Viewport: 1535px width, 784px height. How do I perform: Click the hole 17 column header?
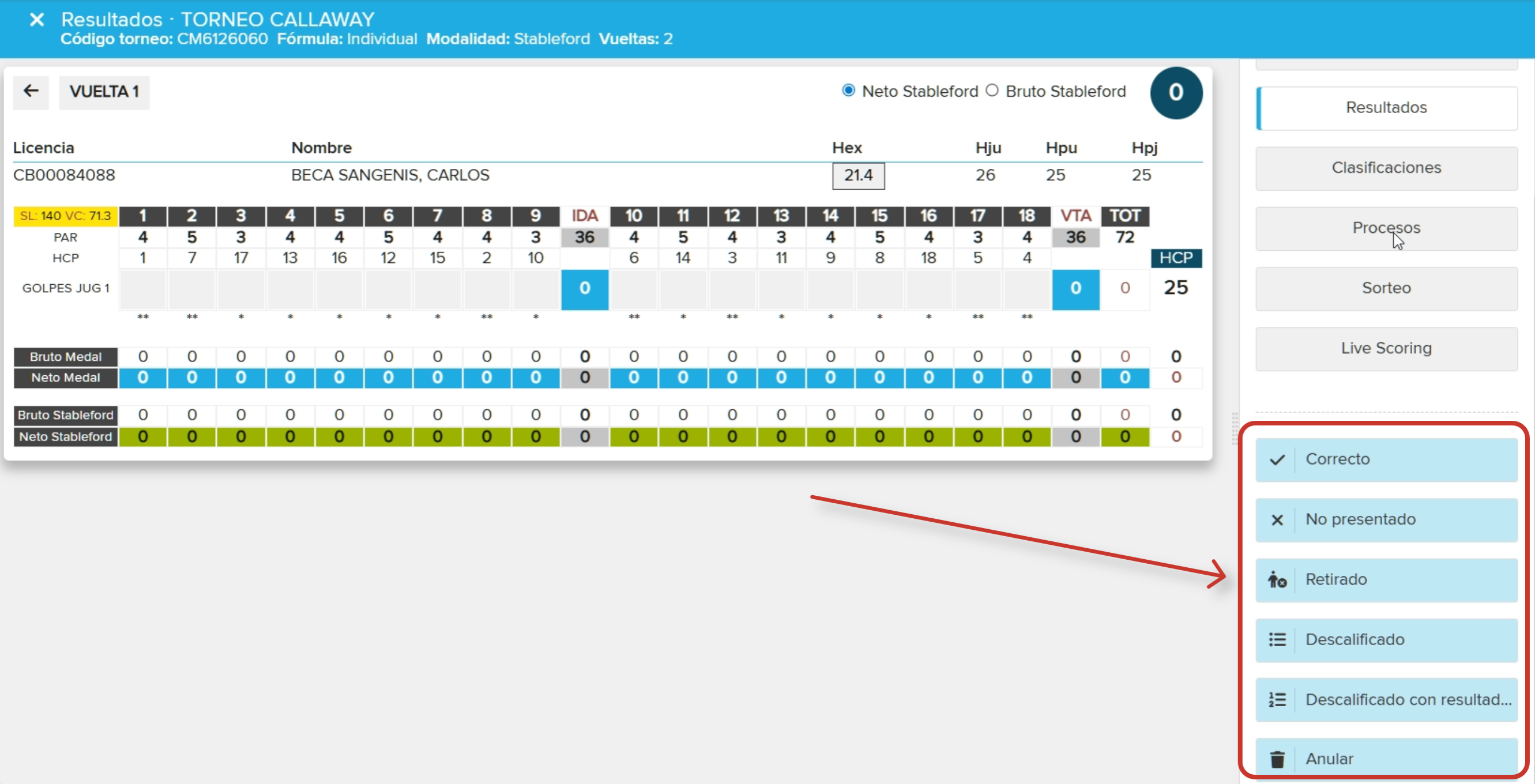(978, 216)
